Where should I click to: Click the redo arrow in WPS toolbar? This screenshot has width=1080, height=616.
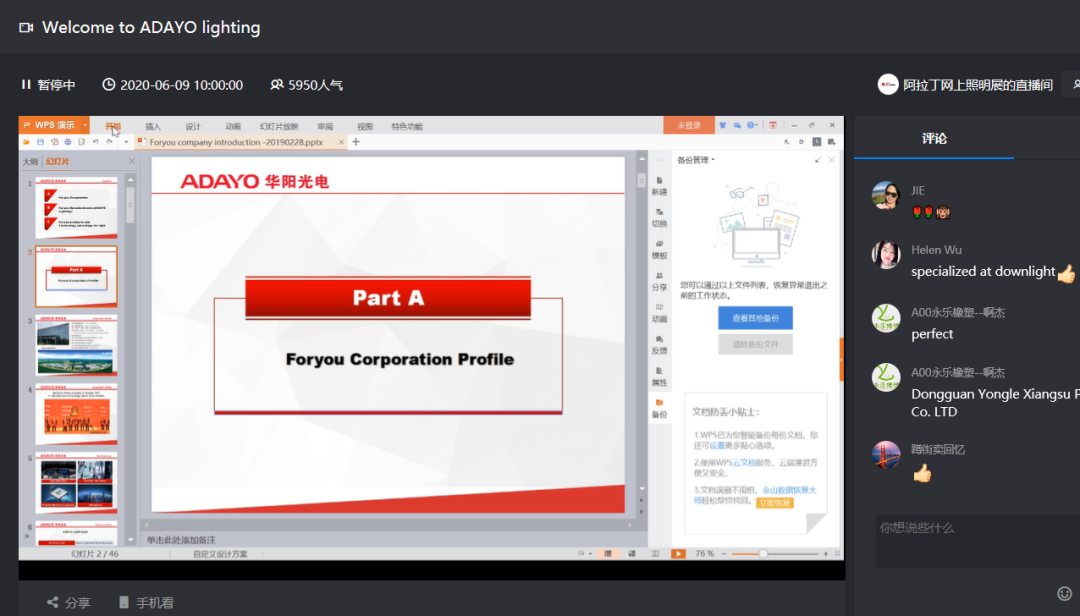pyautogui.click(x=109, y=142)
